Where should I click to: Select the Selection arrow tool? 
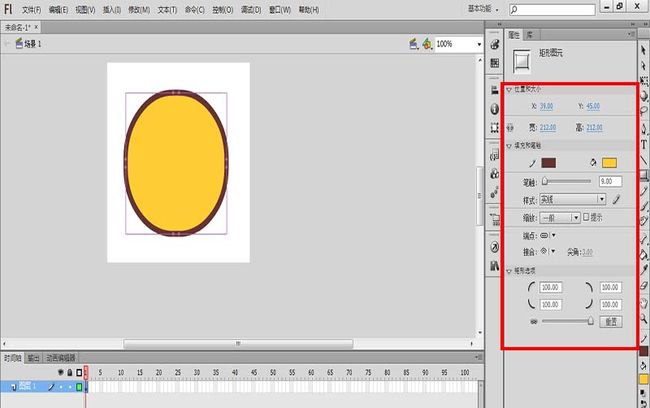pos(643,50)
